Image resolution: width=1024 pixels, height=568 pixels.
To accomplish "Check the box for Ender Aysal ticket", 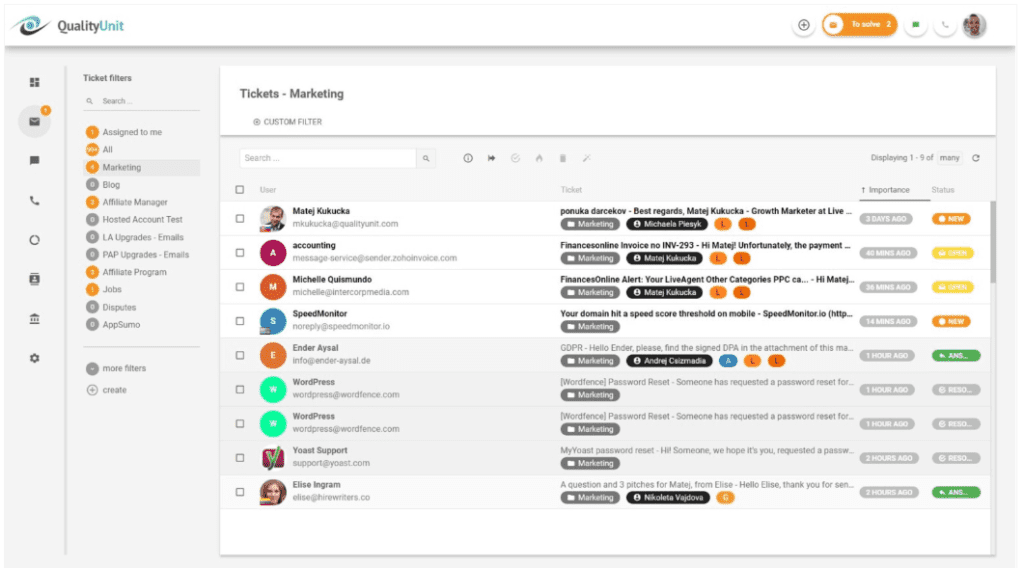I will click(240, 355).
